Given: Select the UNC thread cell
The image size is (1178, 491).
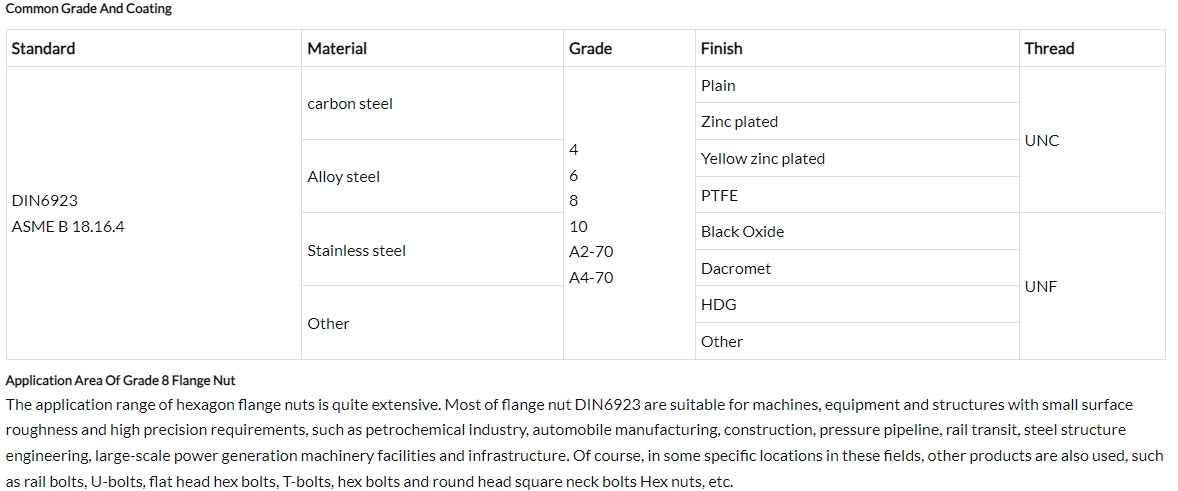Looking at the screenshot, I should click(x=1041, y=141).
